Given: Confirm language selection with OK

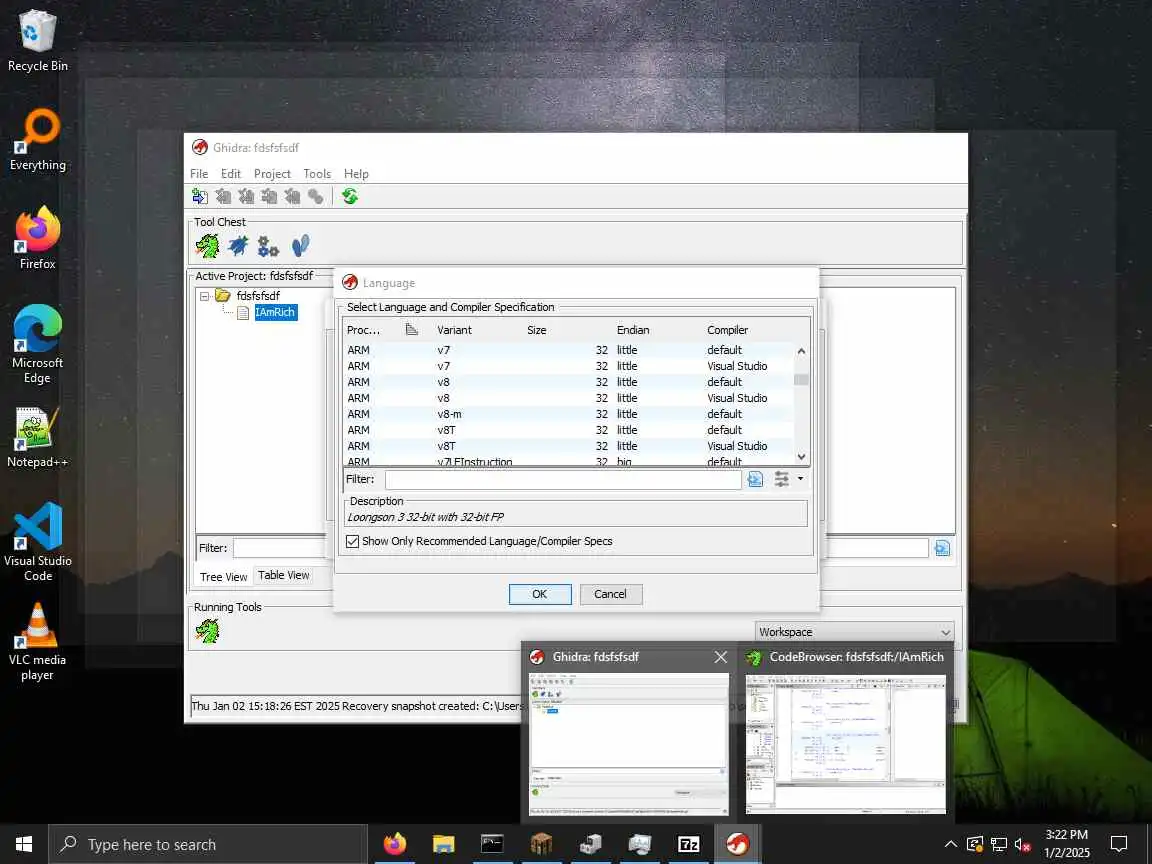Looking at the screenshot, I should pyautogui.click(x=539, y=594).
